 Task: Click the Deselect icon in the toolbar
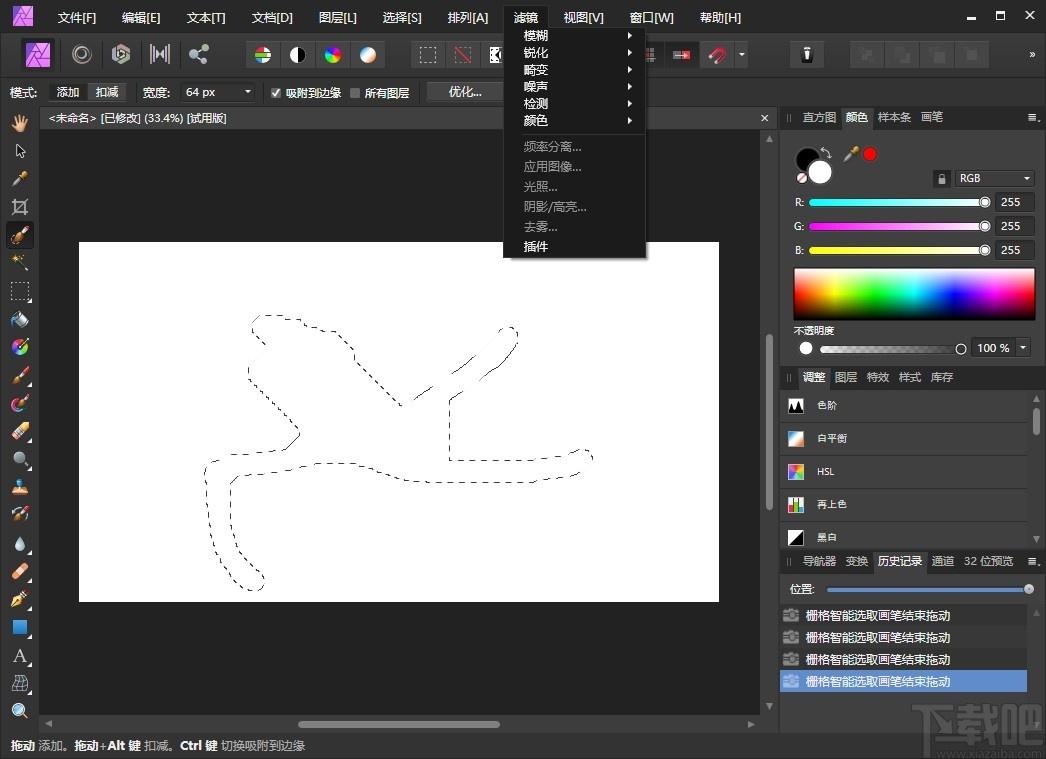[x=462, y=55]
